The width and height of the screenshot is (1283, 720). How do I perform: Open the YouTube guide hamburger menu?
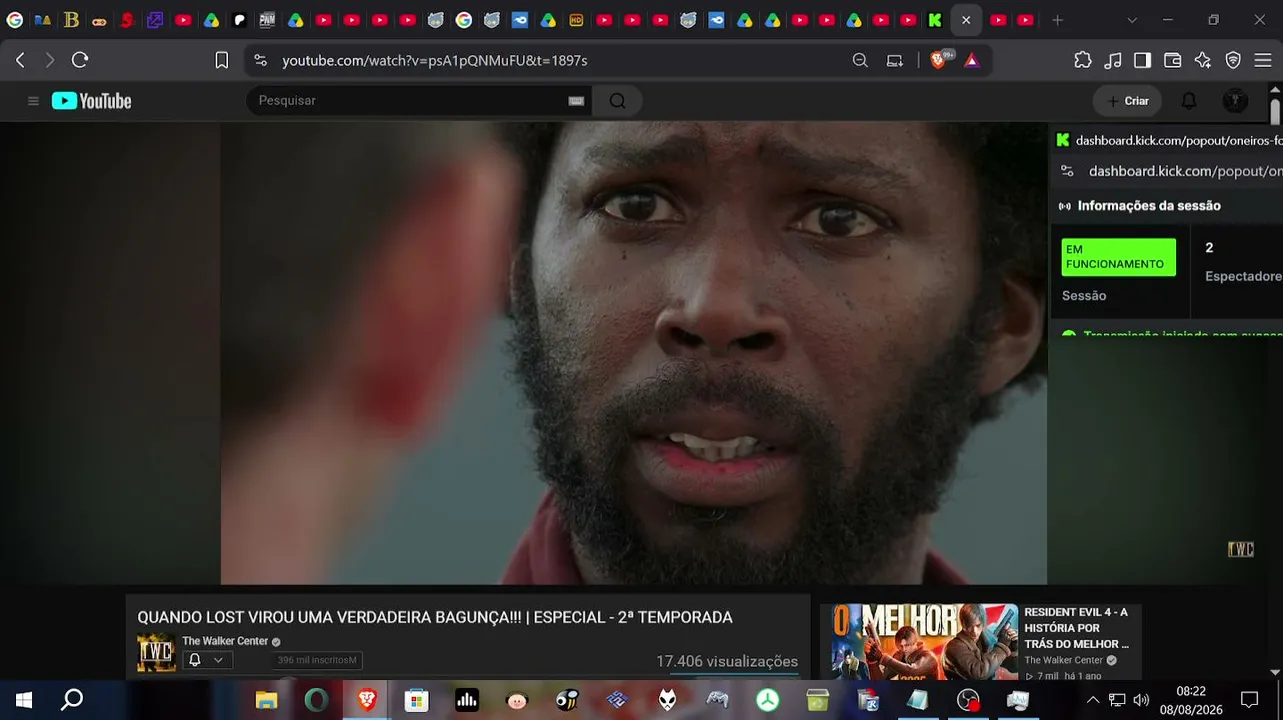[33, 101]
